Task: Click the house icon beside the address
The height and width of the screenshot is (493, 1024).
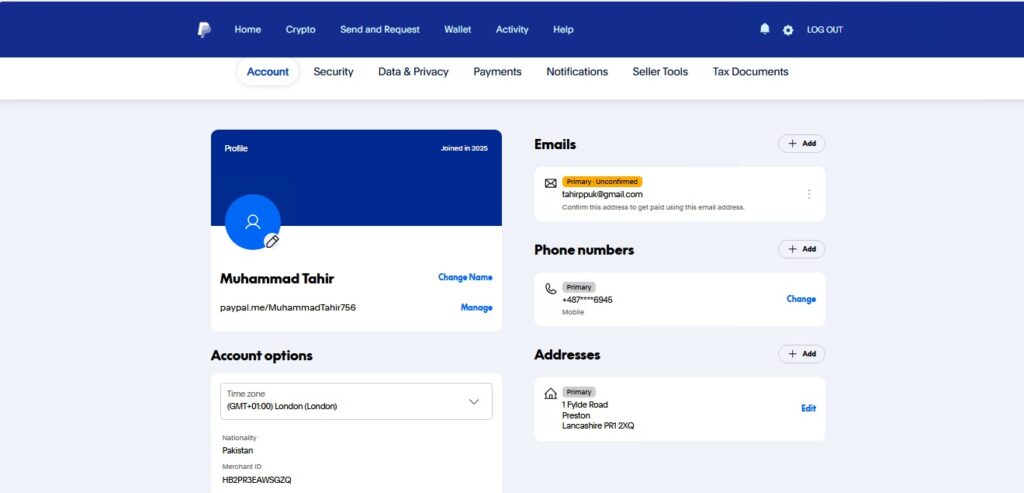Action: 550,393
